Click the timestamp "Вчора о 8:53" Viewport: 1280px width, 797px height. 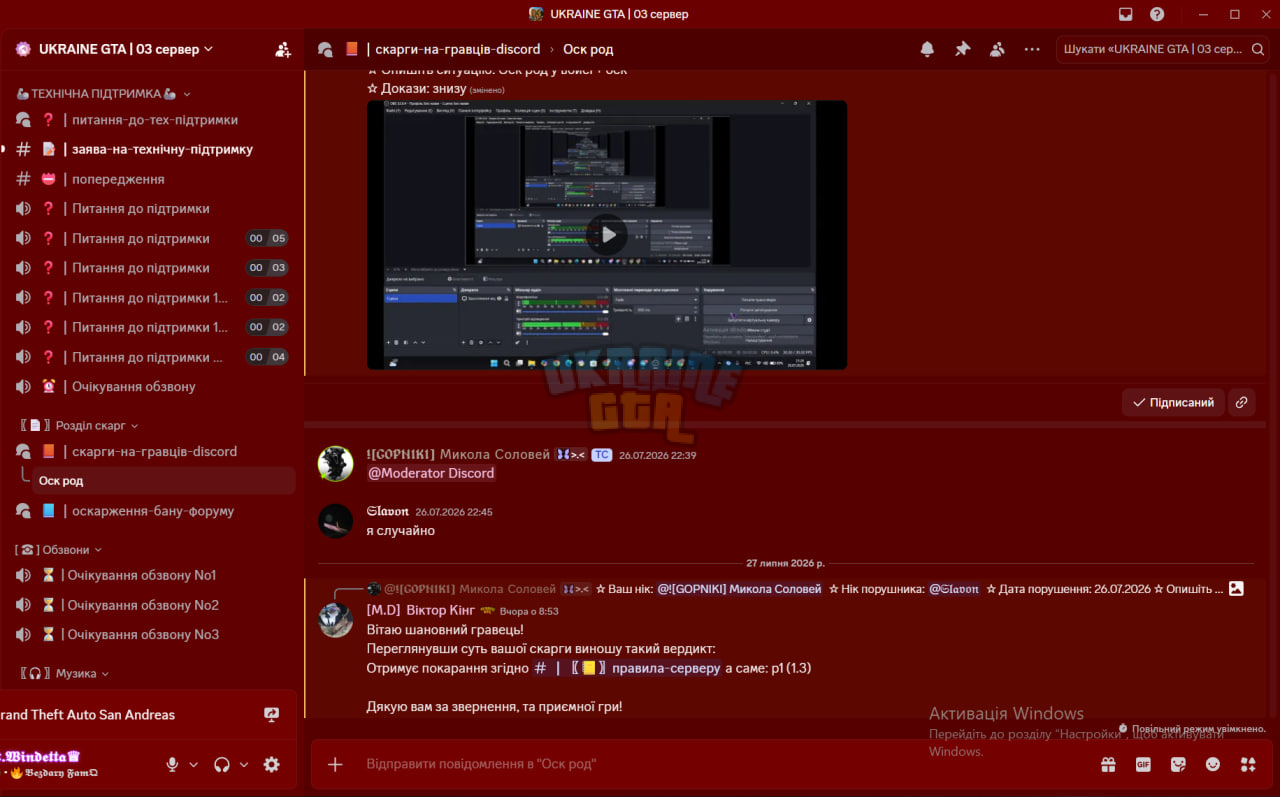pos(530,611)
